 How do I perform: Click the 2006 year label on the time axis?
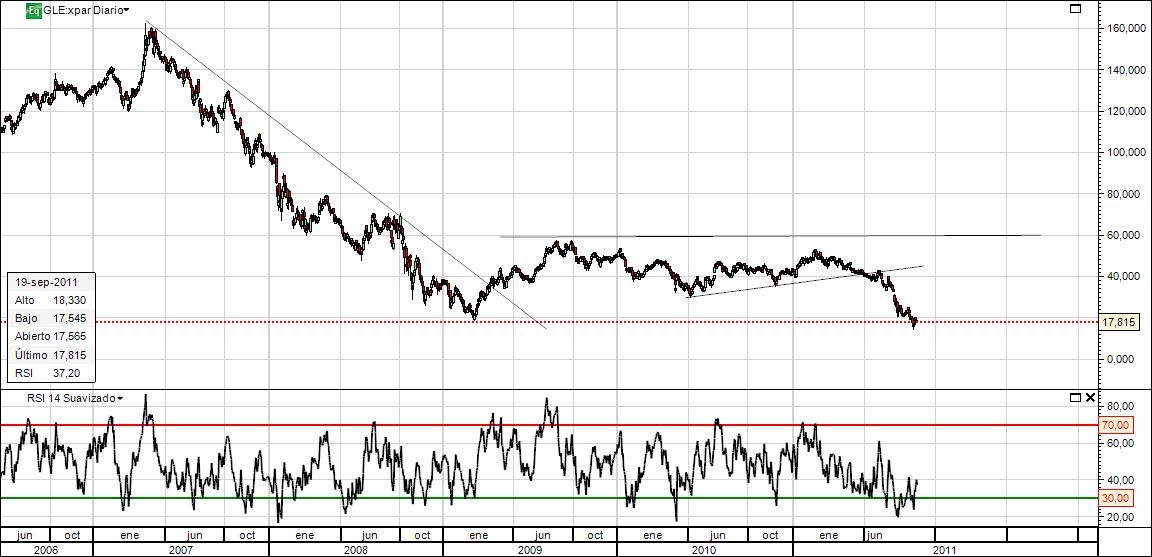point(46,549)
